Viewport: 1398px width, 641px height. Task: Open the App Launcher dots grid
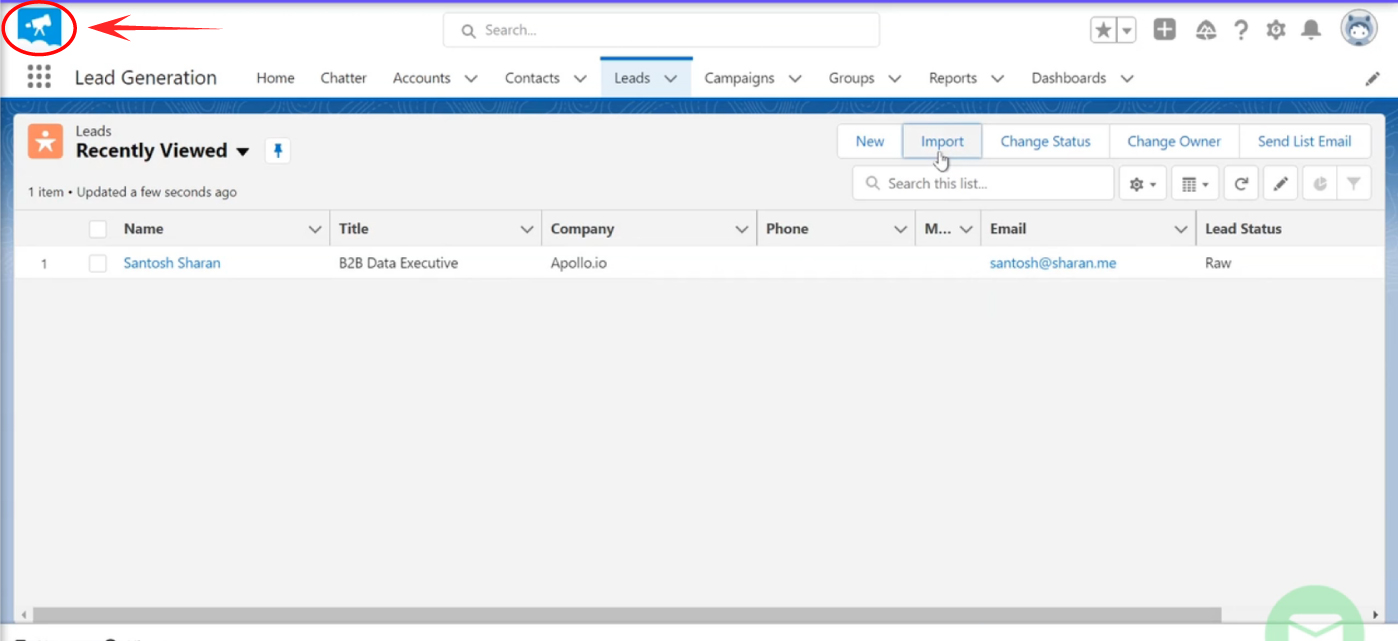click(39, 77)
